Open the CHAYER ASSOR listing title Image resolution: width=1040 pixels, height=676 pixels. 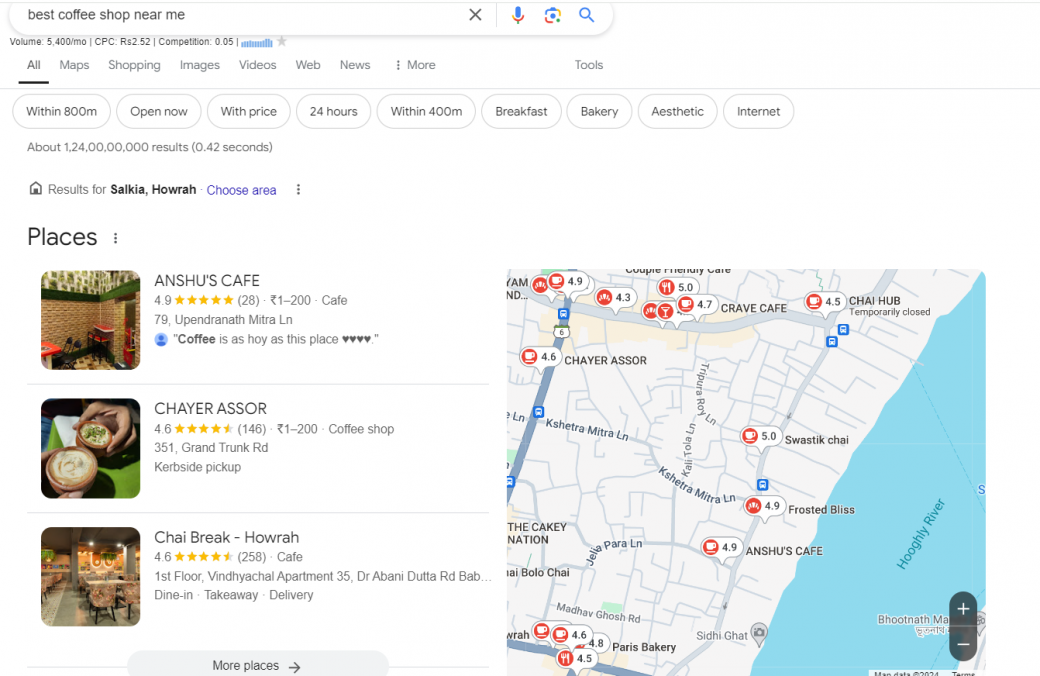click(210, 409)
